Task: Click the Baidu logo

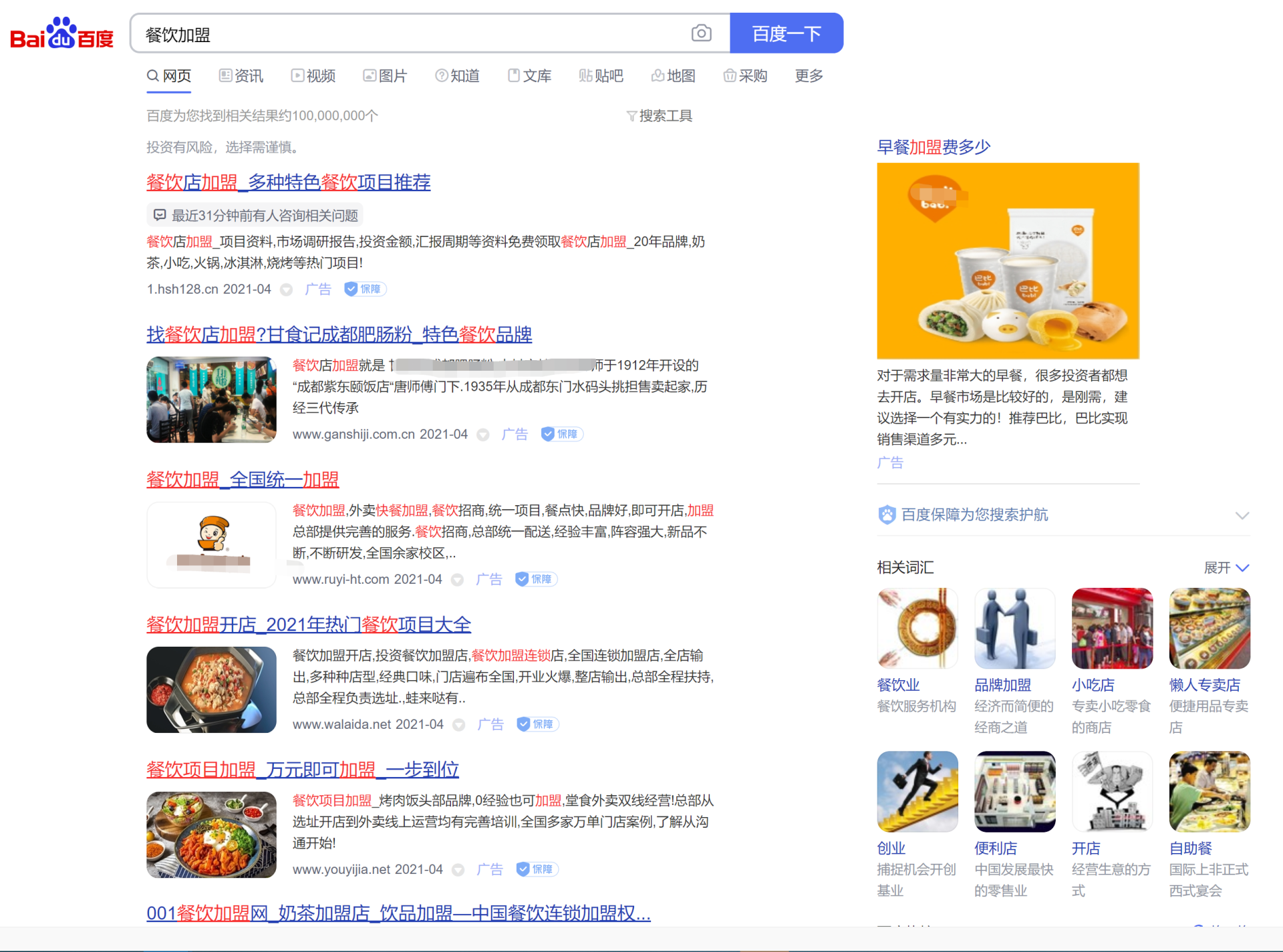Action: [61, 33]
